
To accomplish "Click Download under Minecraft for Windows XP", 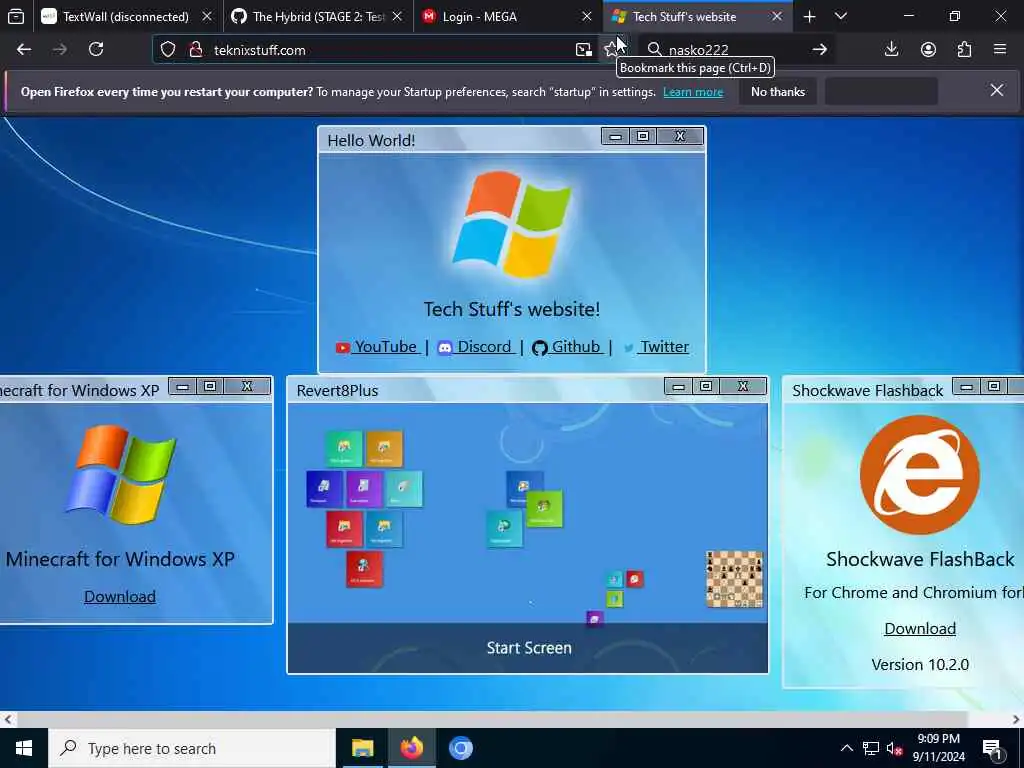I will click(120, 596).
